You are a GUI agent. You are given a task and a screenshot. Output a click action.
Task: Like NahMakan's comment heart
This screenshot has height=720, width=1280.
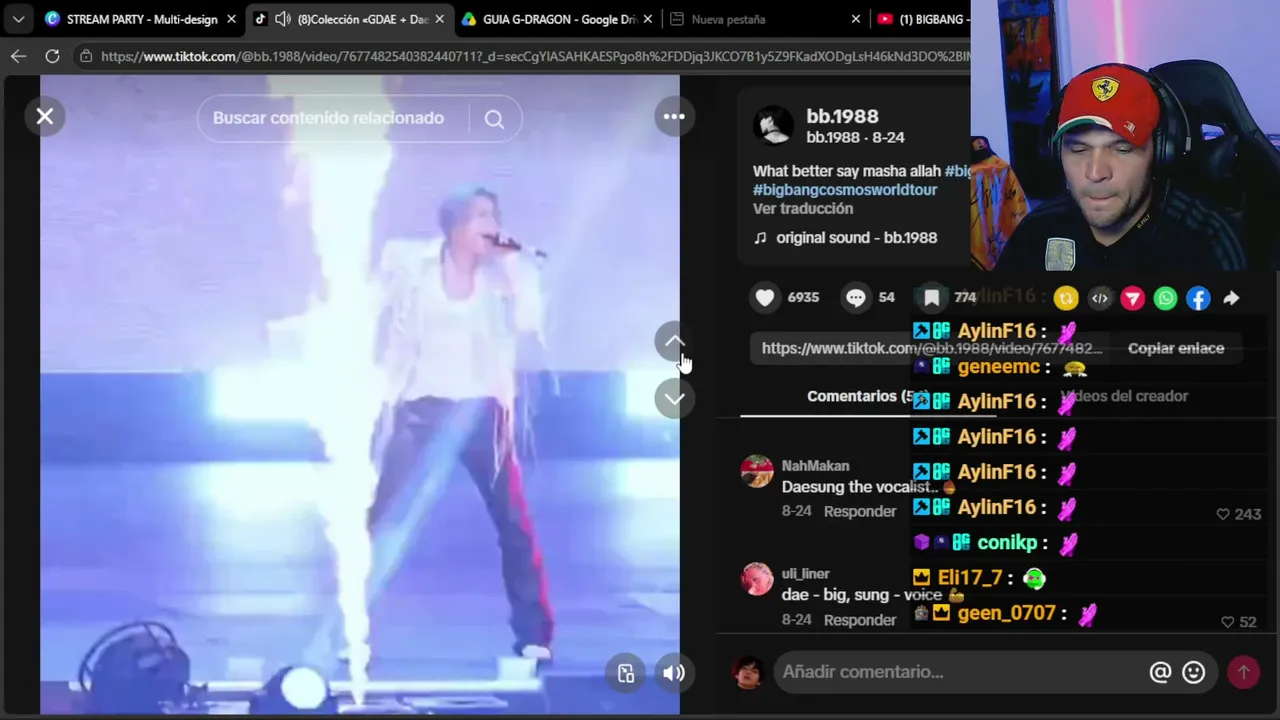click(1223, 514)
